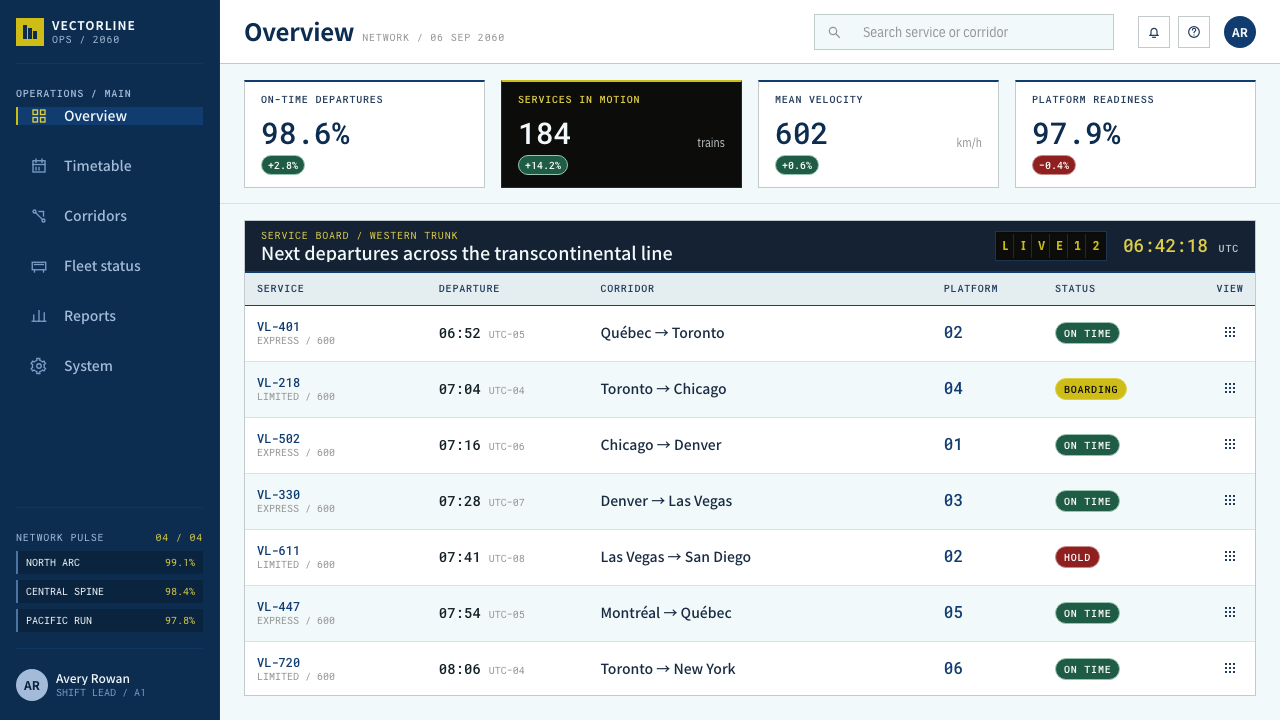Focus the Search service or corridor field
Viewport: 1280px width, 720px height.
964,32
